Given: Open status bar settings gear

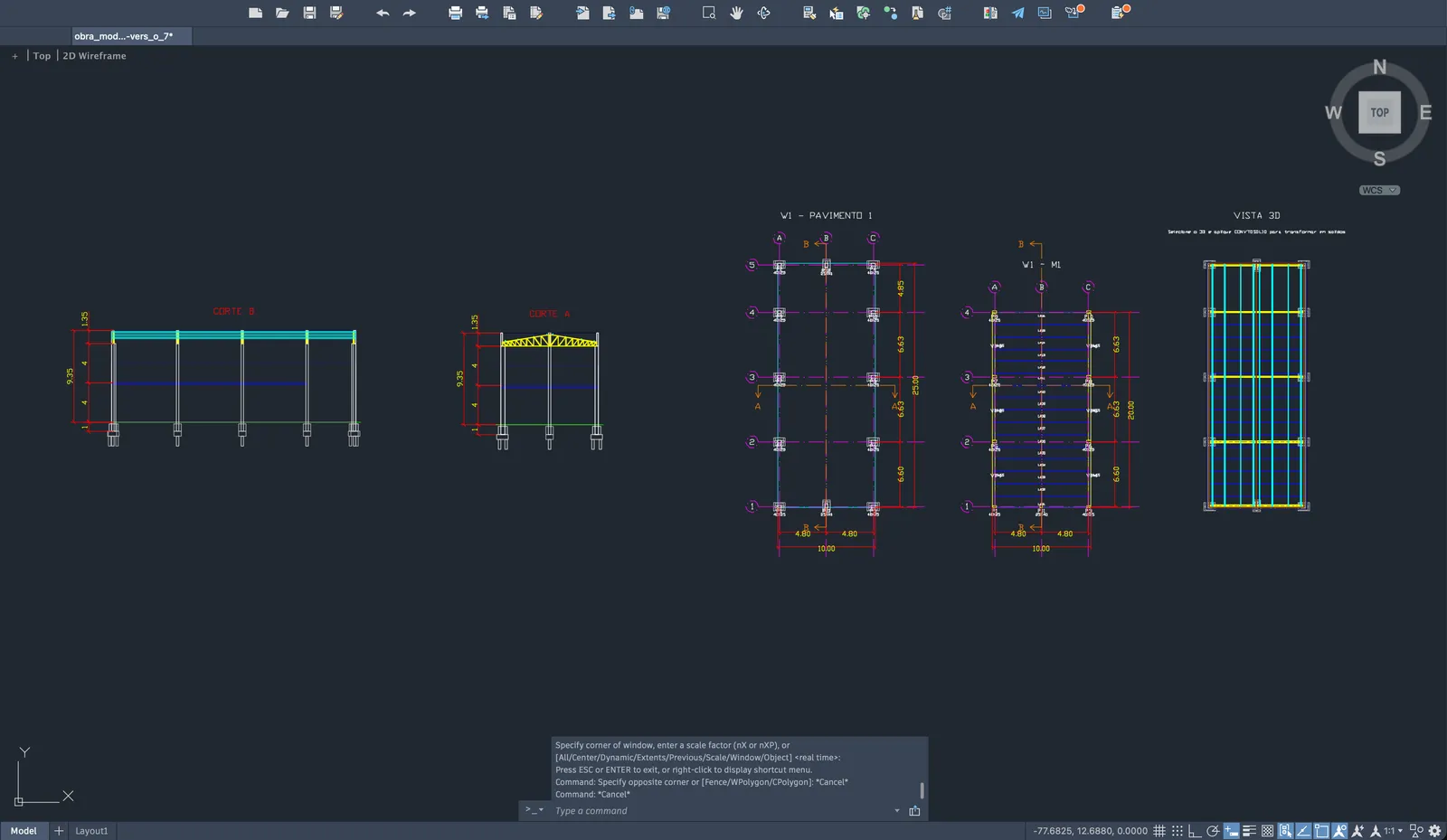Looking at the screenshot, I should point(1434,831).
